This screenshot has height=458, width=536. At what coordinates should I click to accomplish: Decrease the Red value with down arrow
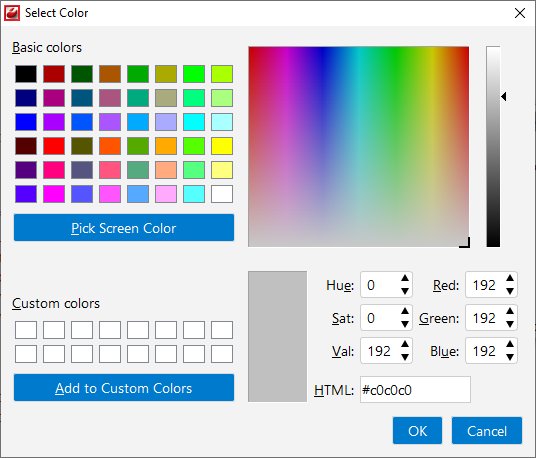(x=510, y=291)
